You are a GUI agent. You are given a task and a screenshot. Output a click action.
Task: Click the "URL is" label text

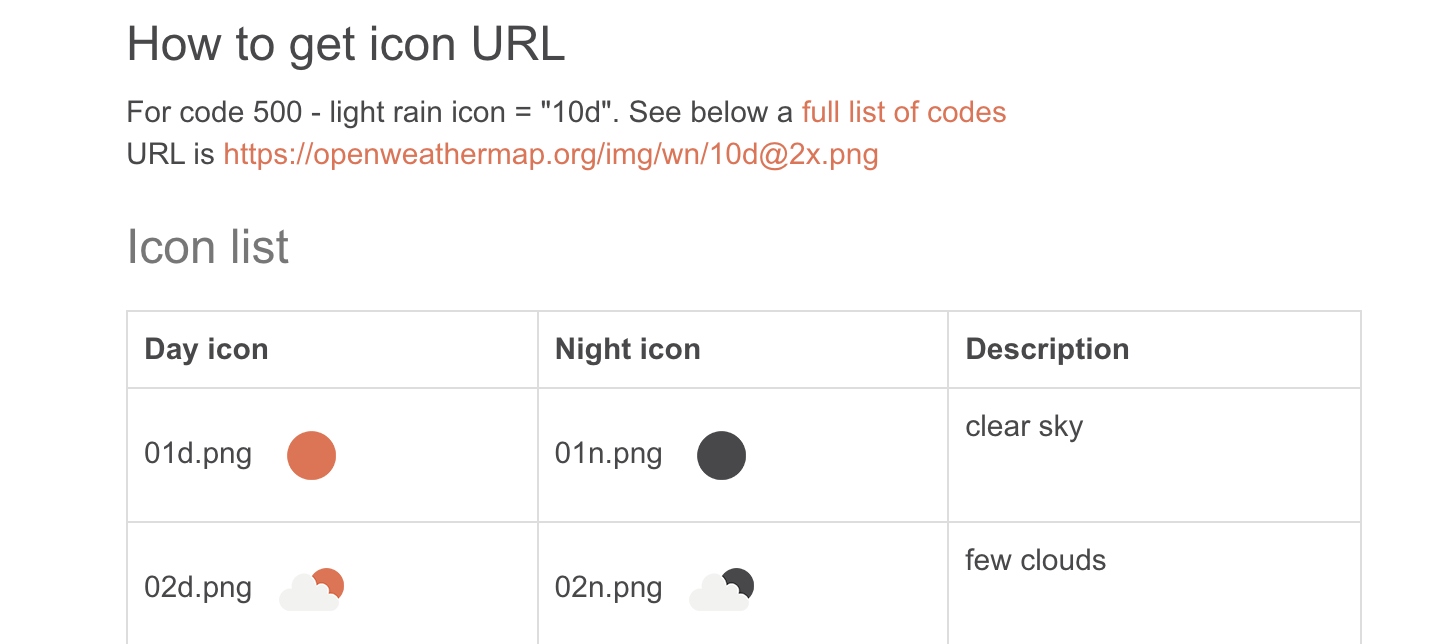coord(170,155)
